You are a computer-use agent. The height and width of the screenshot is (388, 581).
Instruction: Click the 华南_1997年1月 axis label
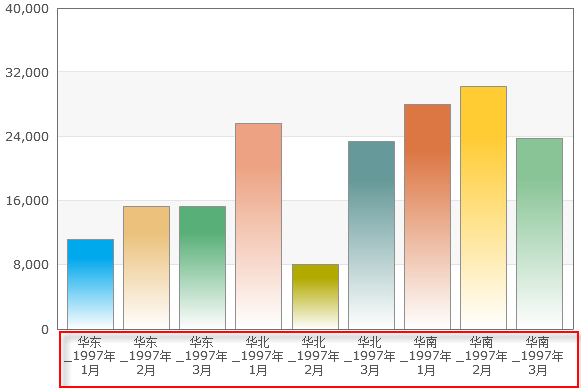[426, 356]
